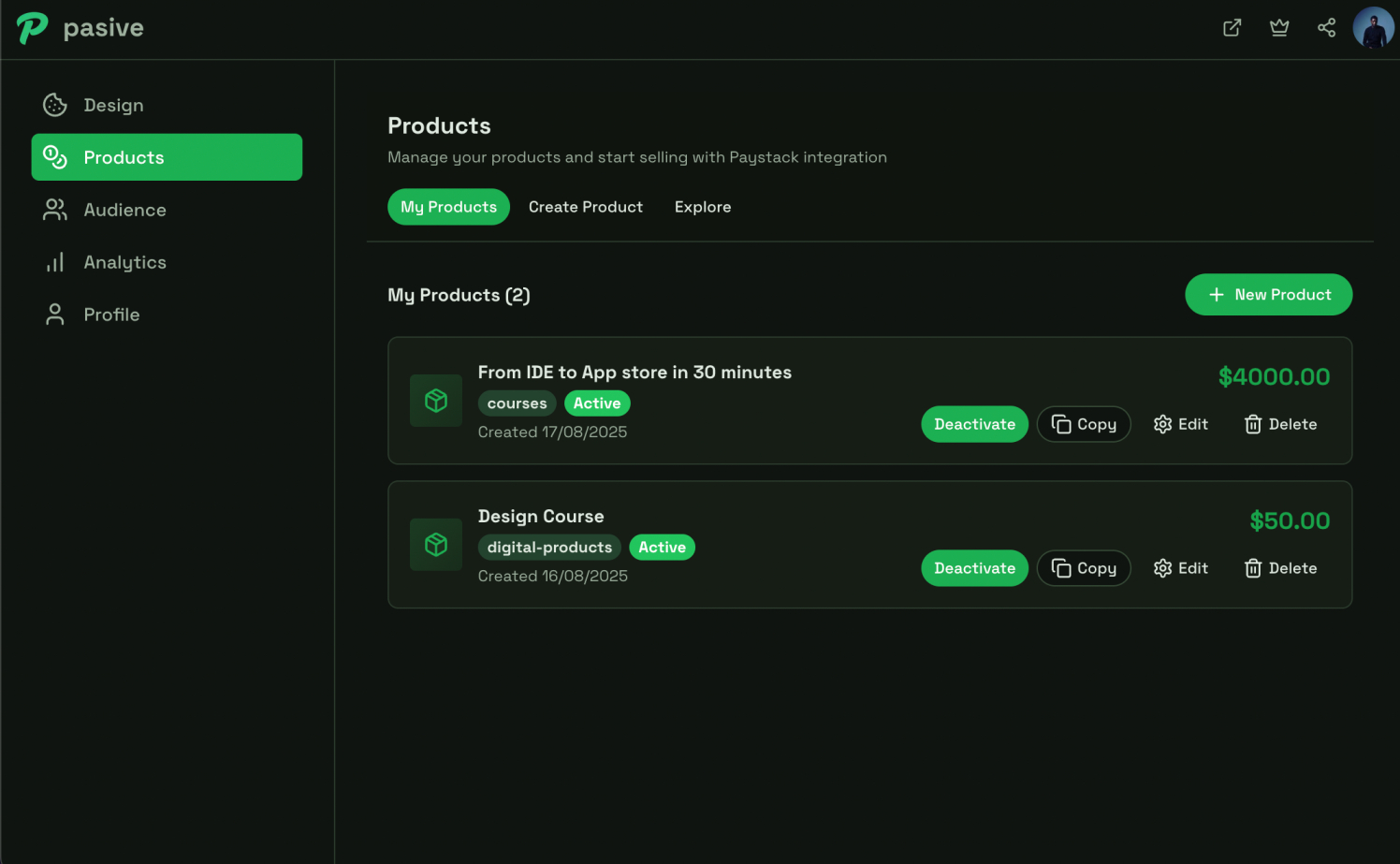Click the pasive brand name text
The width and height of the screenshot is (1400, 864).
tap(103, 28)
